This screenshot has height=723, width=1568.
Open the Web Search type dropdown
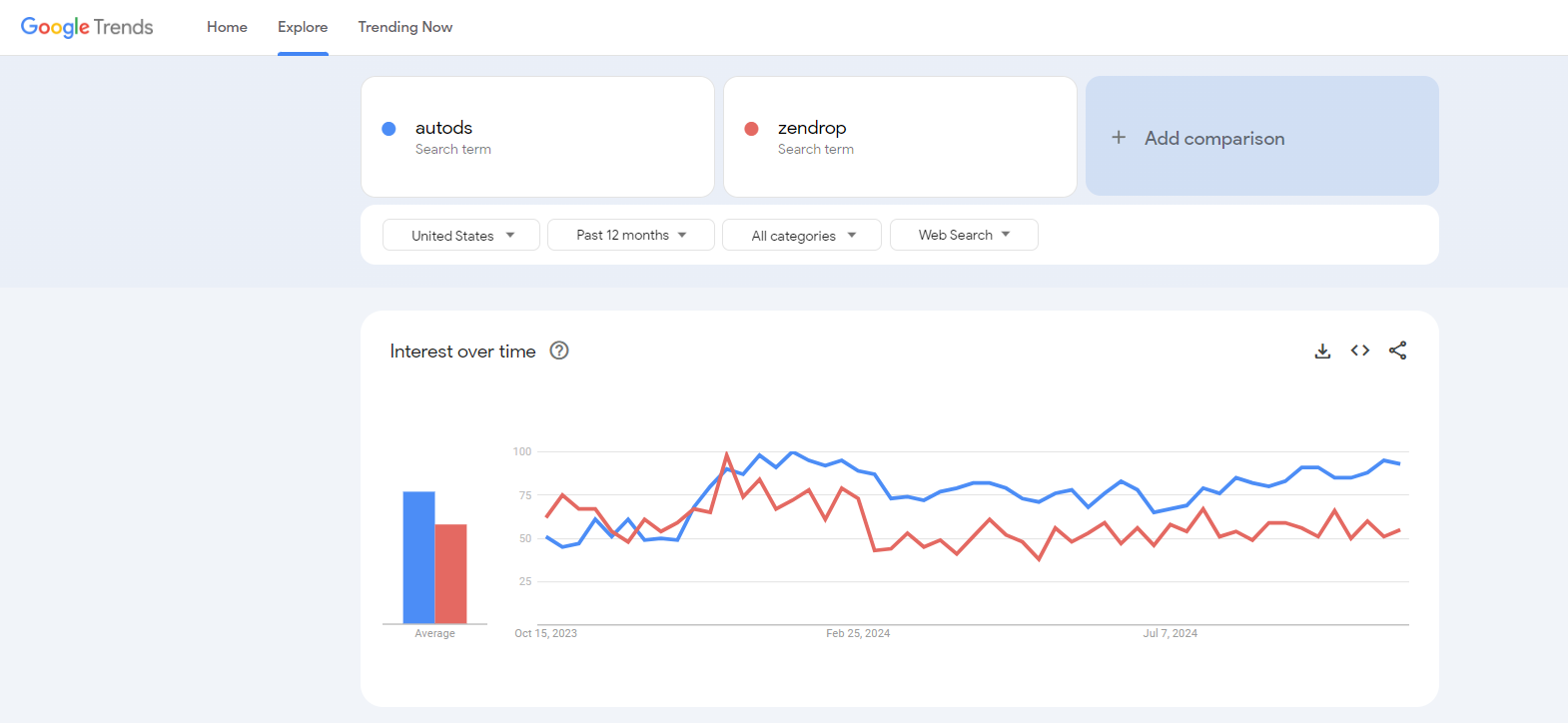click(x=964, y=235)
